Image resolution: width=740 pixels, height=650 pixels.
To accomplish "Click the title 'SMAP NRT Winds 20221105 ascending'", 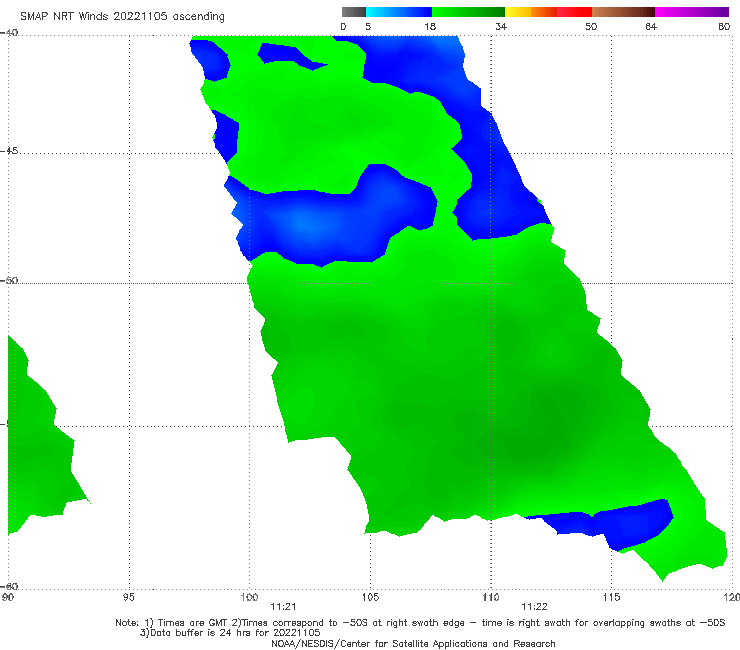I will [x=122, y=16].
